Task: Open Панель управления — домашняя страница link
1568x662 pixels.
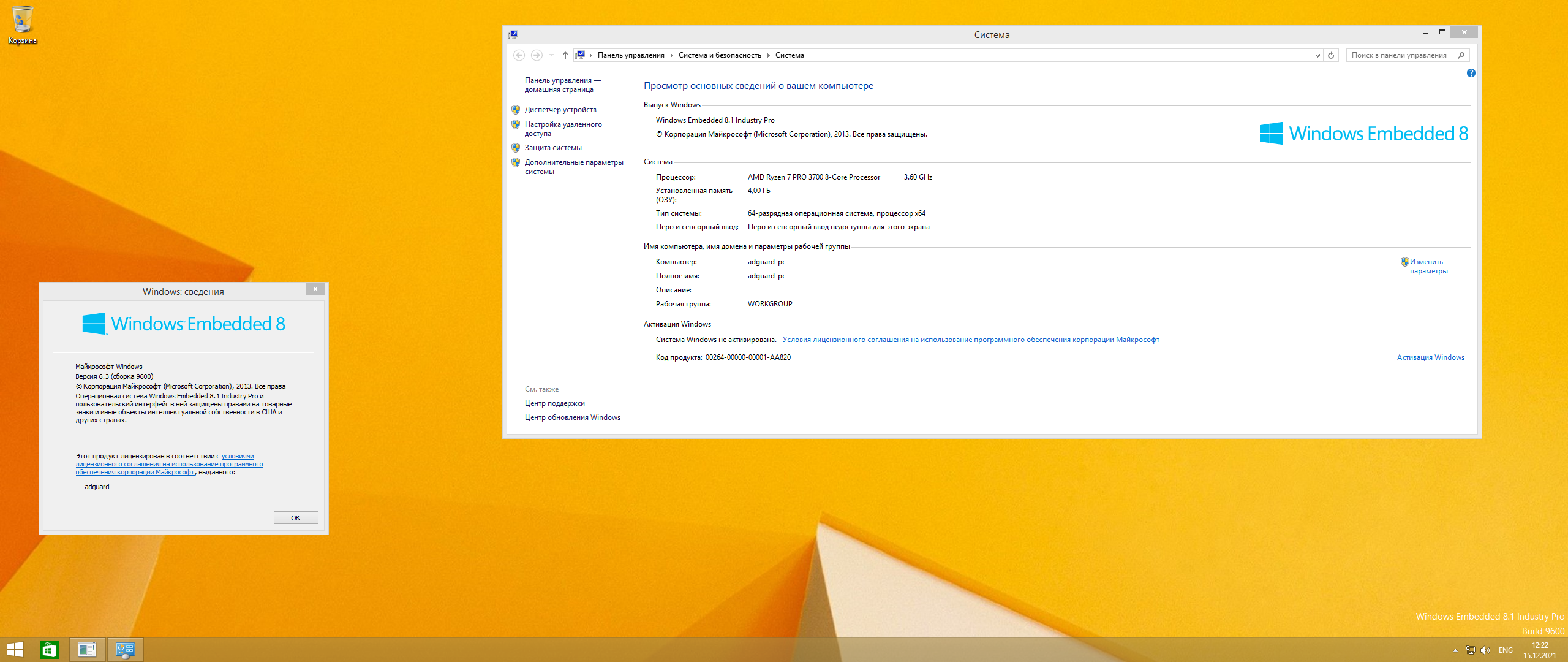Action: 562,85
